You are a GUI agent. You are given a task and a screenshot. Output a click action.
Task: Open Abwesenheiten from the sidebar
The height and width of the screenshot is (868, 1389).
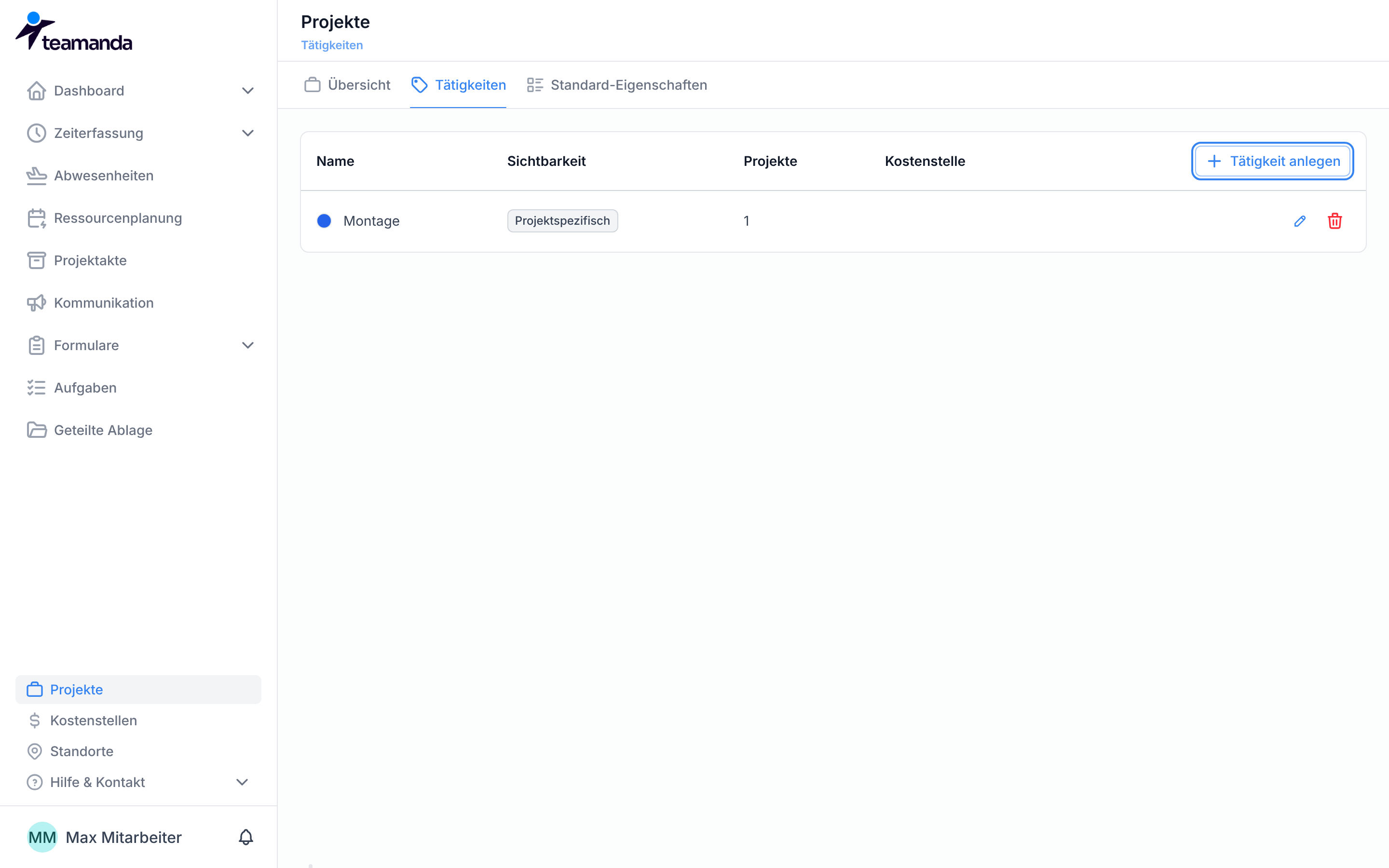(x=138, y=176)
